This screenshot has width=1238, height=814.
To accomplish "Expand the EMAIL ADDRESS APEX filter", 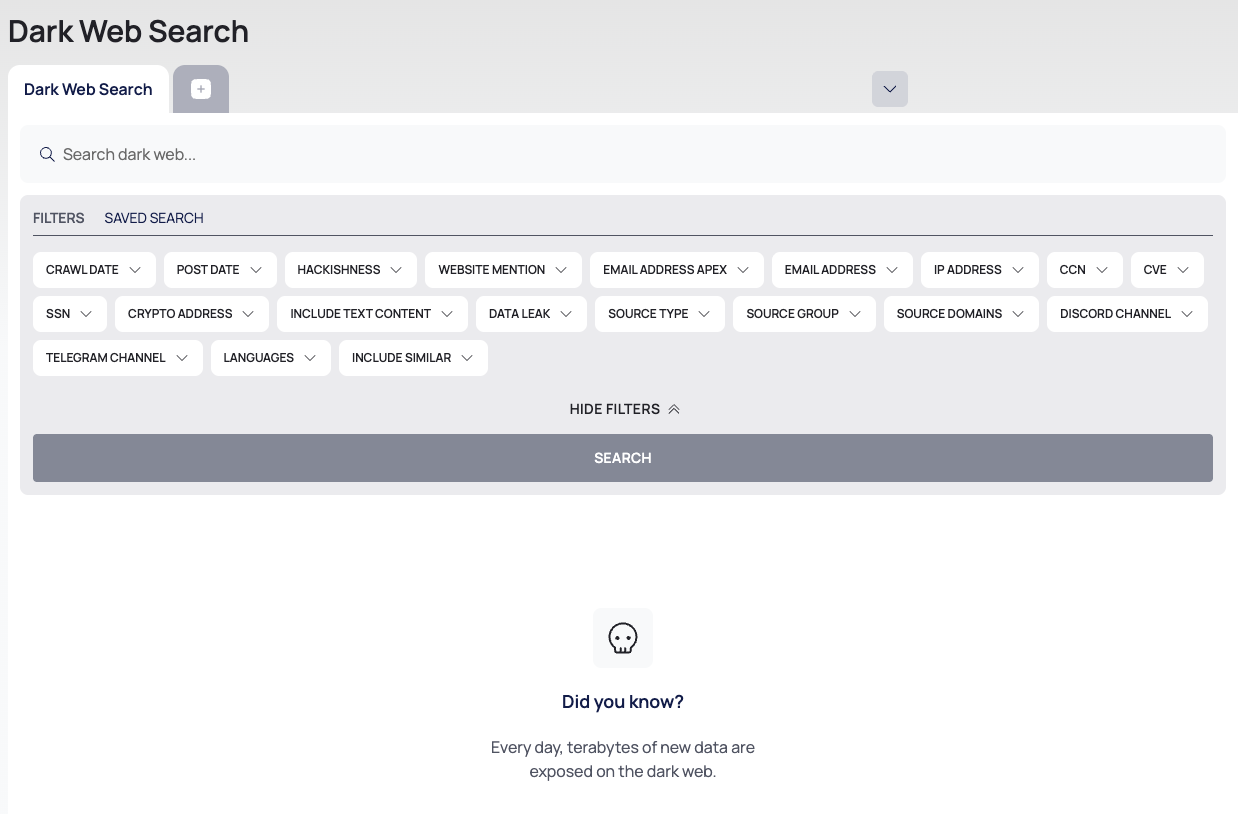I will coord(677,270).
